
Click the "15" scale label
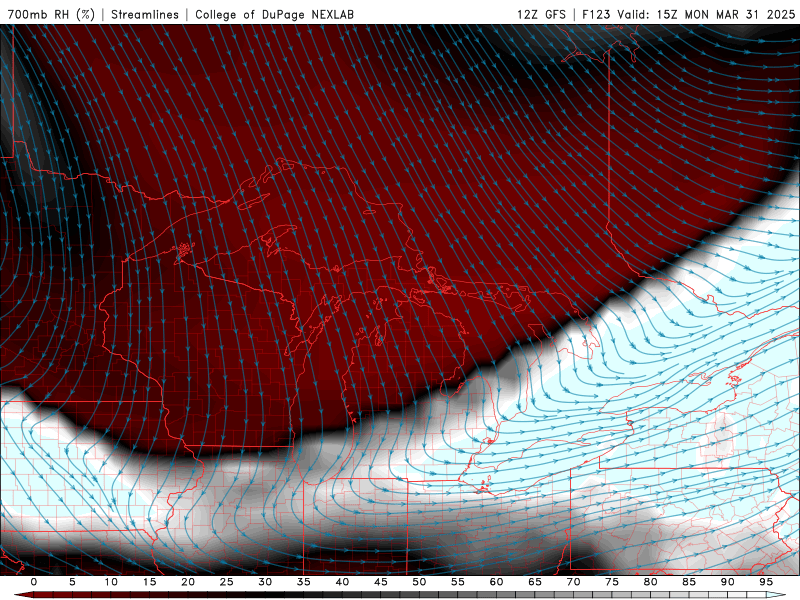(149, 582)
